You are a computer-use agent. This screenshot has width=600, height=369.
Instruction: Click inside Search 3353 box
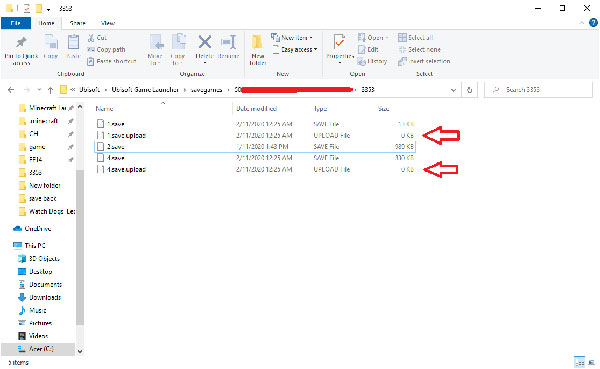[538, 90]
